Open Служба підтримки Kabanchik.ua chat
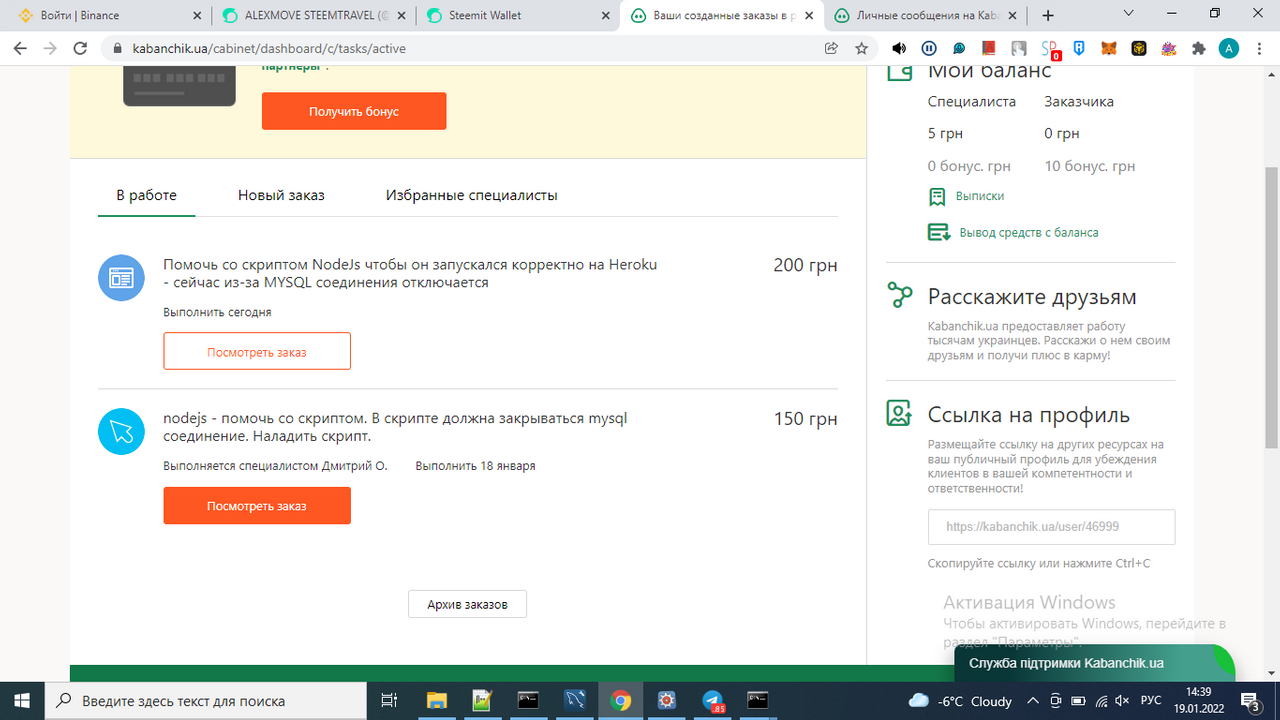 click(1095, 663)
